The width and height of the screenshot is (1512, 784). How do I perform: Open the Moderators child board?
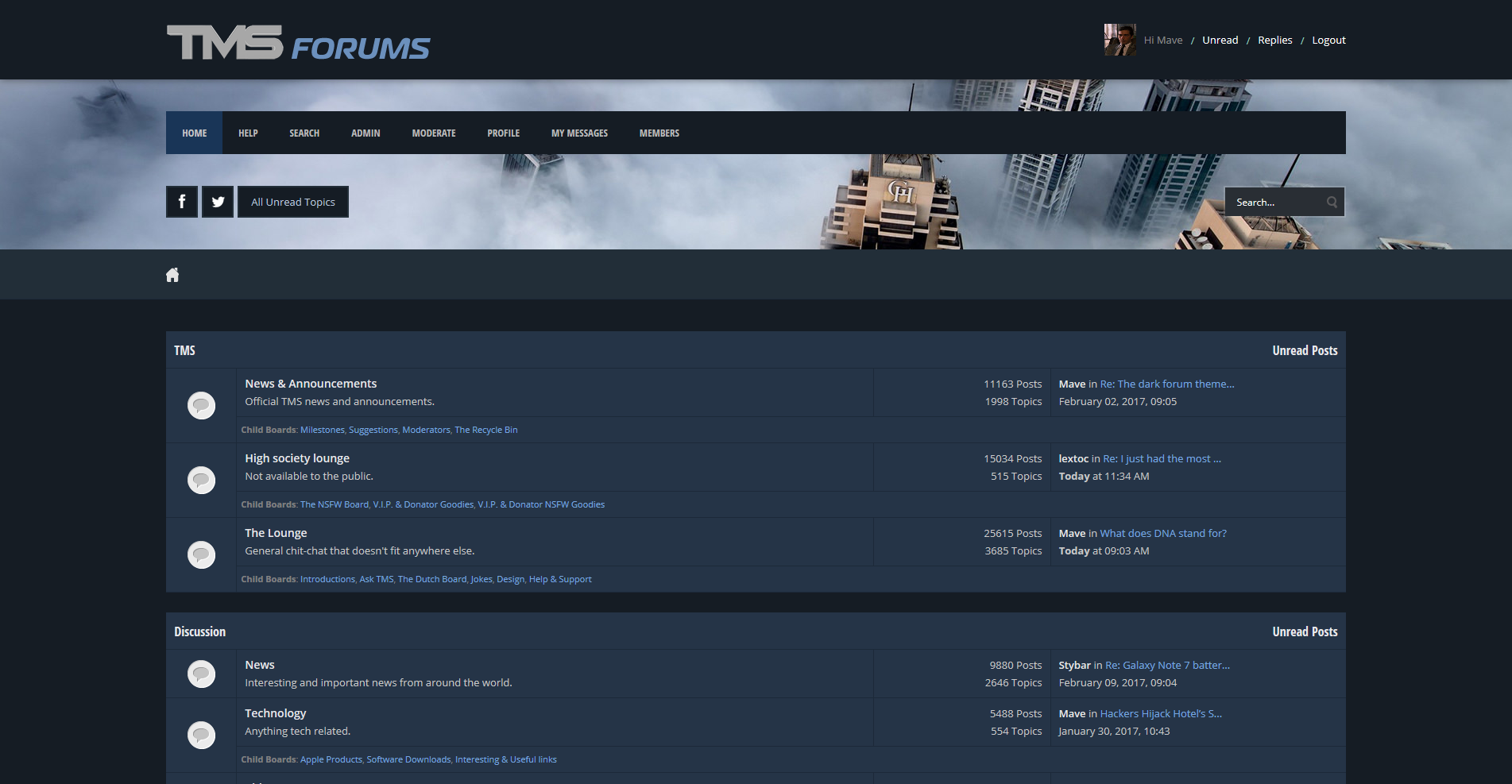coord(426,430)
